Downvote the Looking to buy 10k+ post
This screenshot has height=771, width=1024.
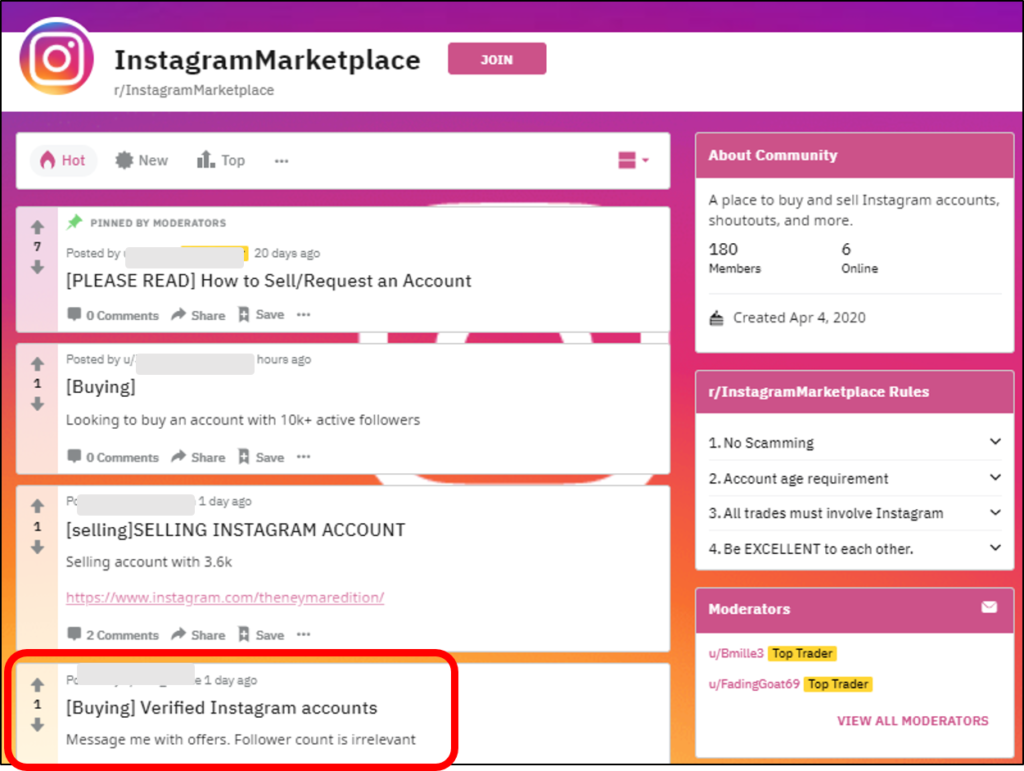pyautogui.click(x=37, y=404)
